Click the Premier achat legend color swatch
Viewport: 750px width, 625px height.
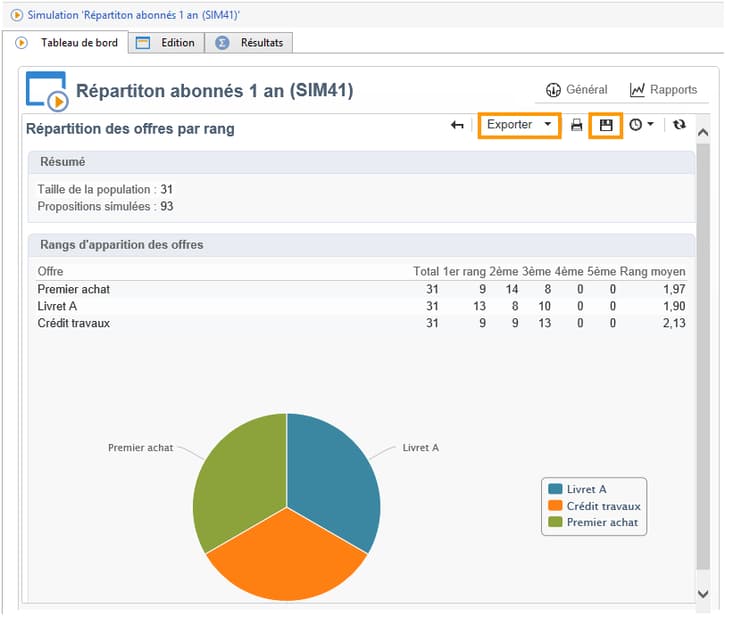[555, 522]
